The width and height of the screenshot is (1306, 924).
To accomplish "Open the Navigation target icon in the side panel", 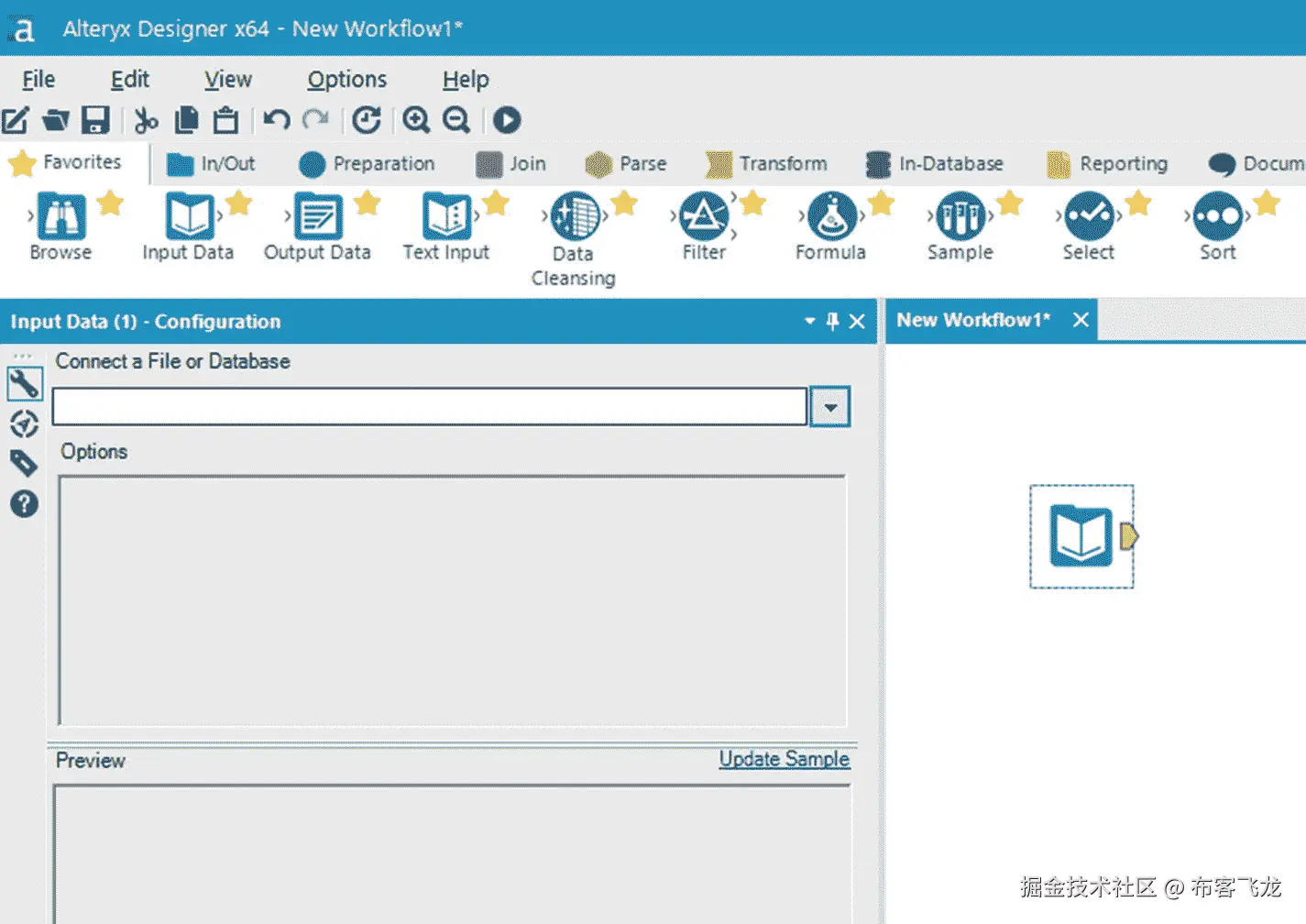I will pyautogui.click(x=25, y=423).
